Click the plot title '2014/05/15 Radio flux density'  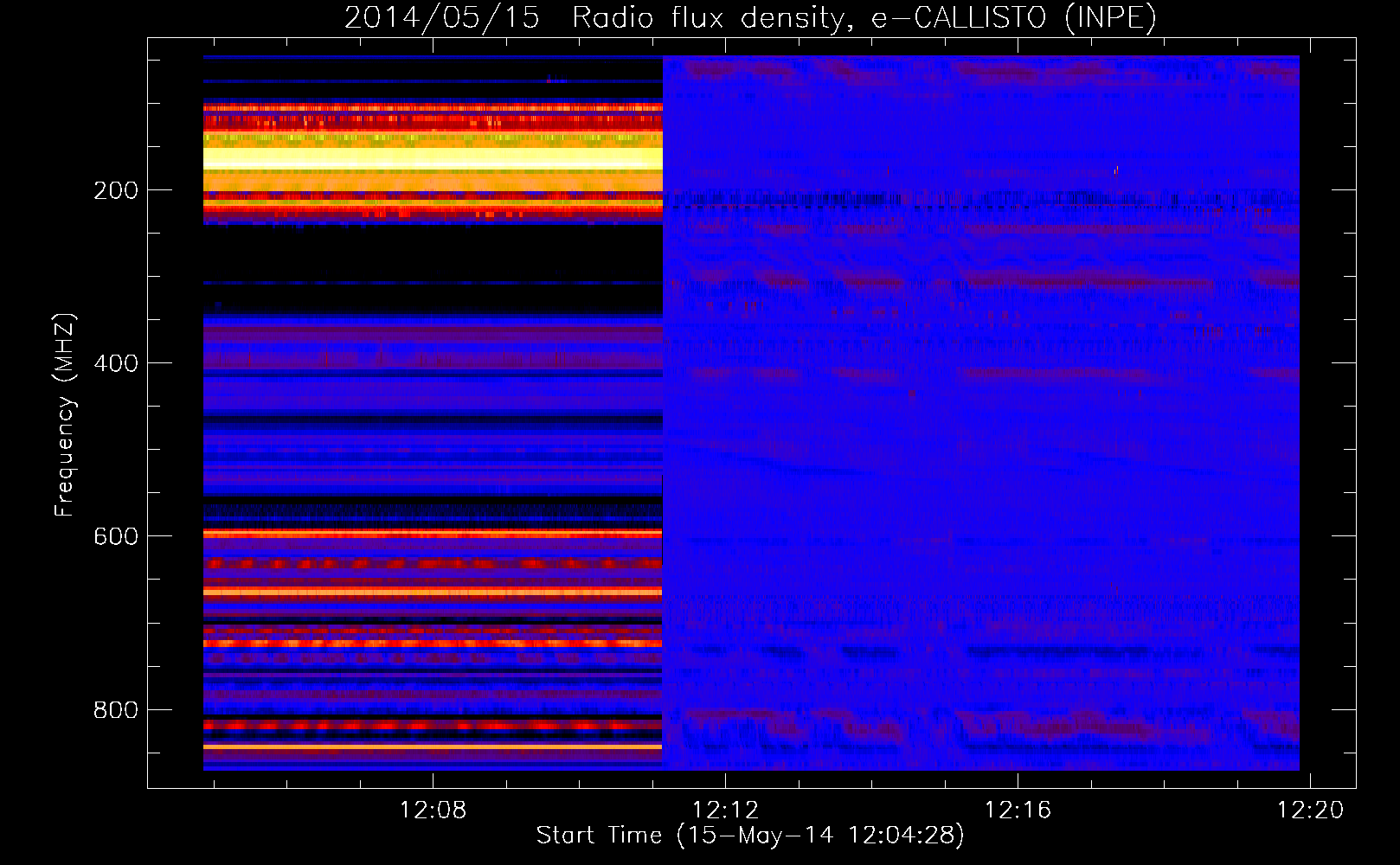[750, 18]
